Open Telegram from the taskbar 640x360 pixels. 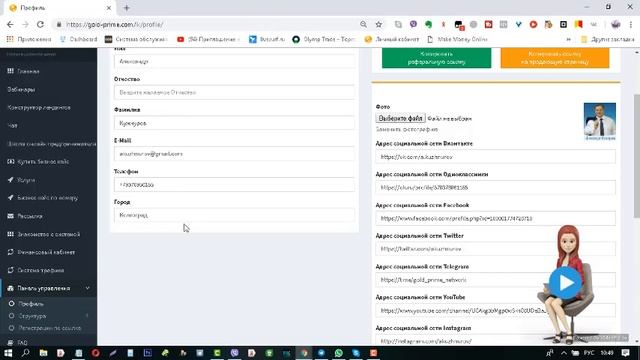pyautogui.click(x=321, y=353)
